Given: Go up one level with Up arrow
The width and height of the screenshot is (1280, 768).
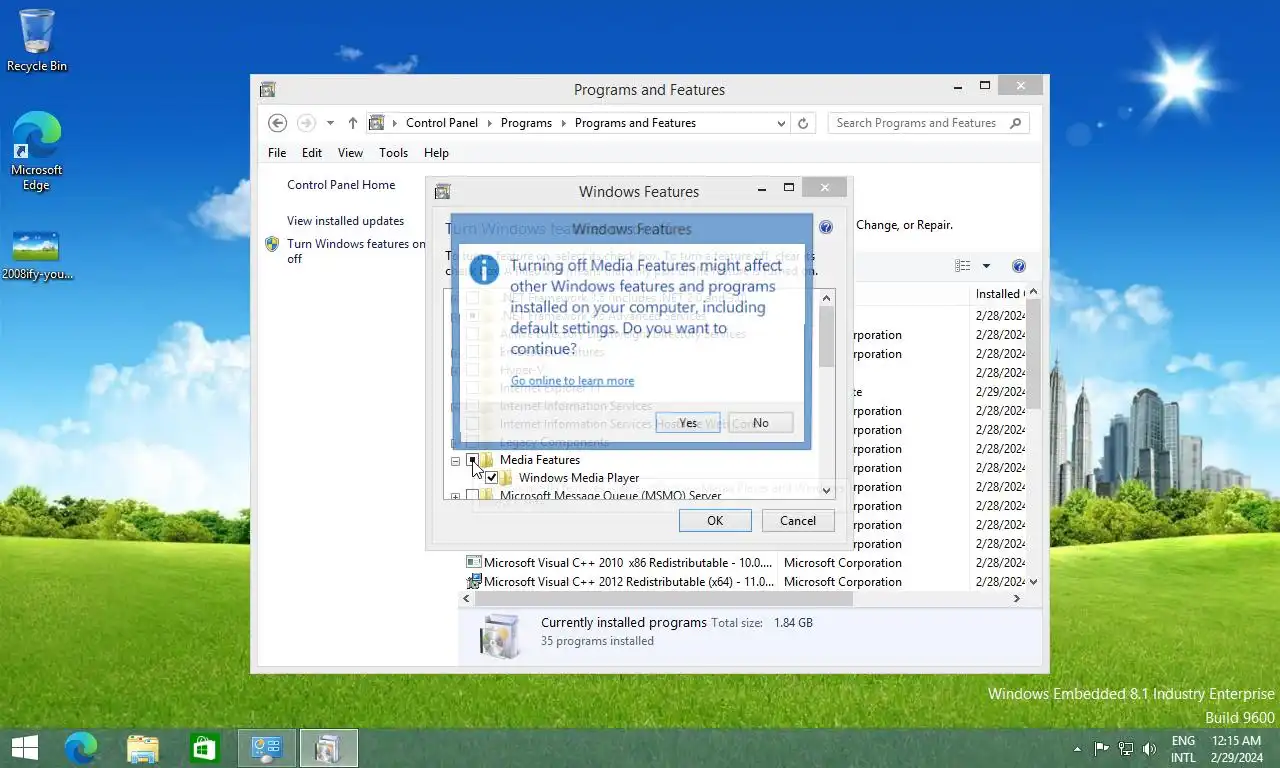Looking at the screenshot, I should [x=352, y=123].
